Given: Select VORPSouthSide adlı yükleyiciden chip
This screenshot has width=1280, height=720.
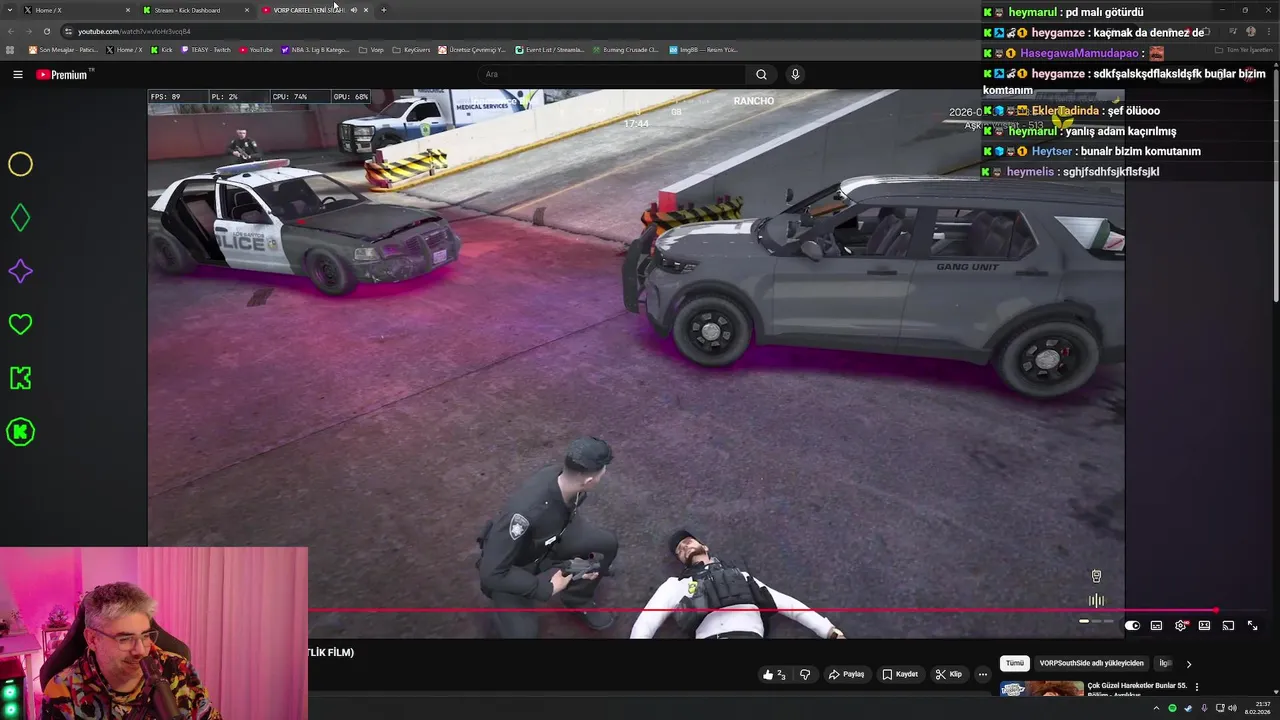Looking at the screenshot, I should [x=1091, y=663].
